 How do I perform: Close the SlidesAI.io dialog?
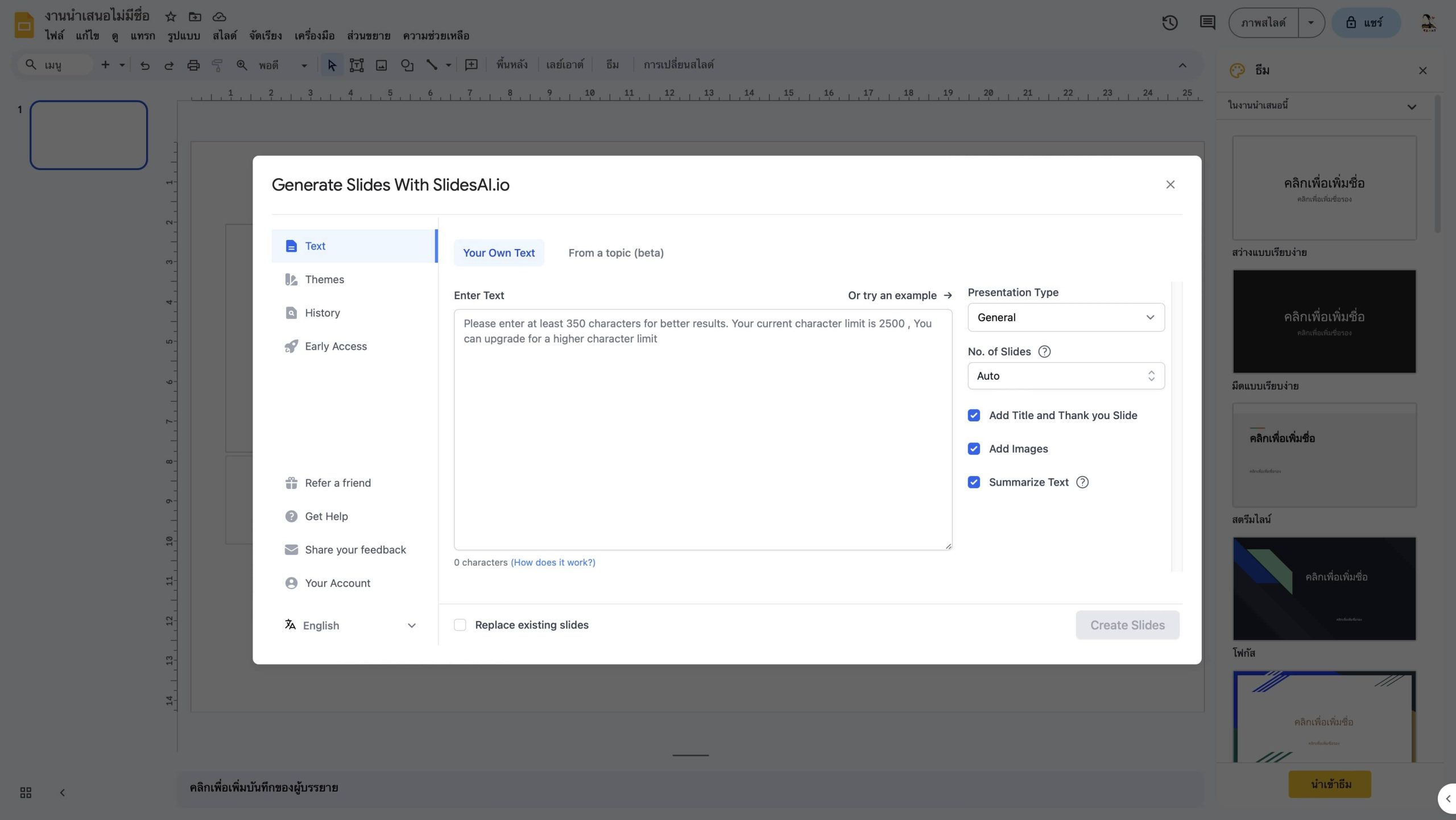click(1170, 184)
